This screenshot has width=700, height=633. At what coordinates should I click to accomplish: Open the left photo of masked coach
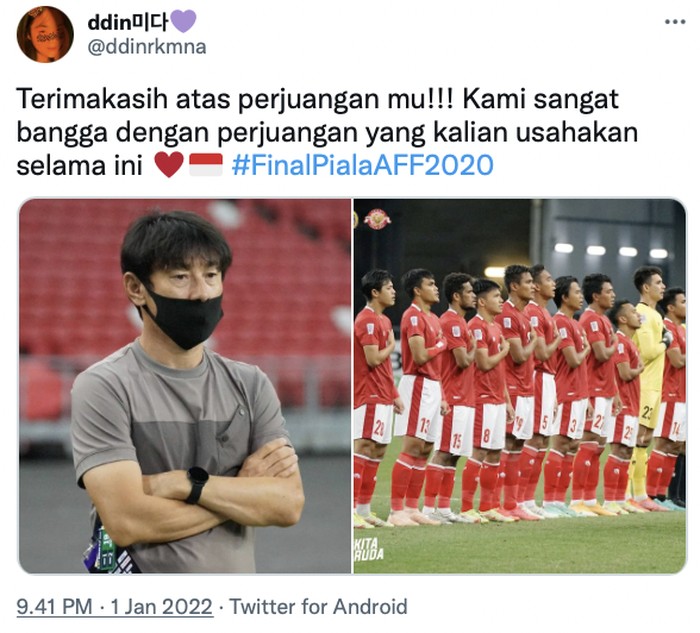pos(184,386)
